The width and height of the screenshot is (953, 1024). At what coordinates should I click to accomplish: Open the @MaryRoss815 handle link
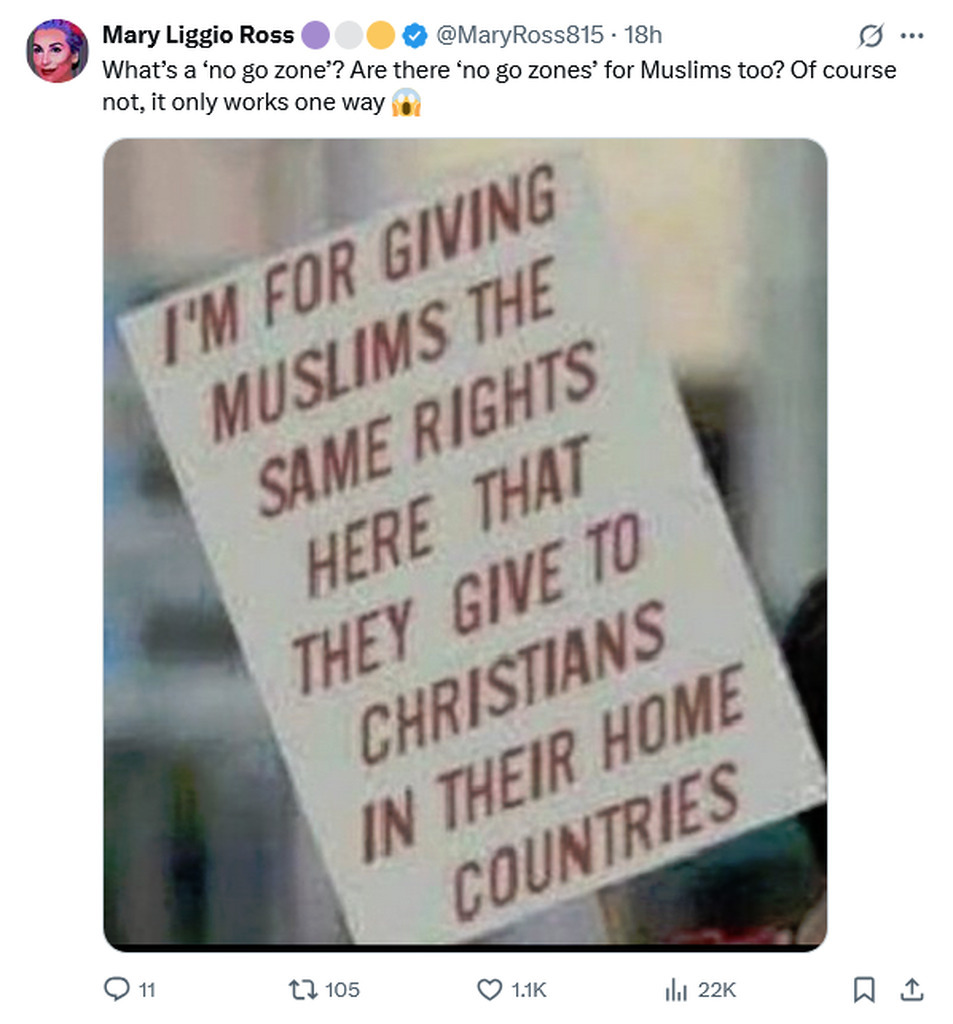tap(519, 35)
